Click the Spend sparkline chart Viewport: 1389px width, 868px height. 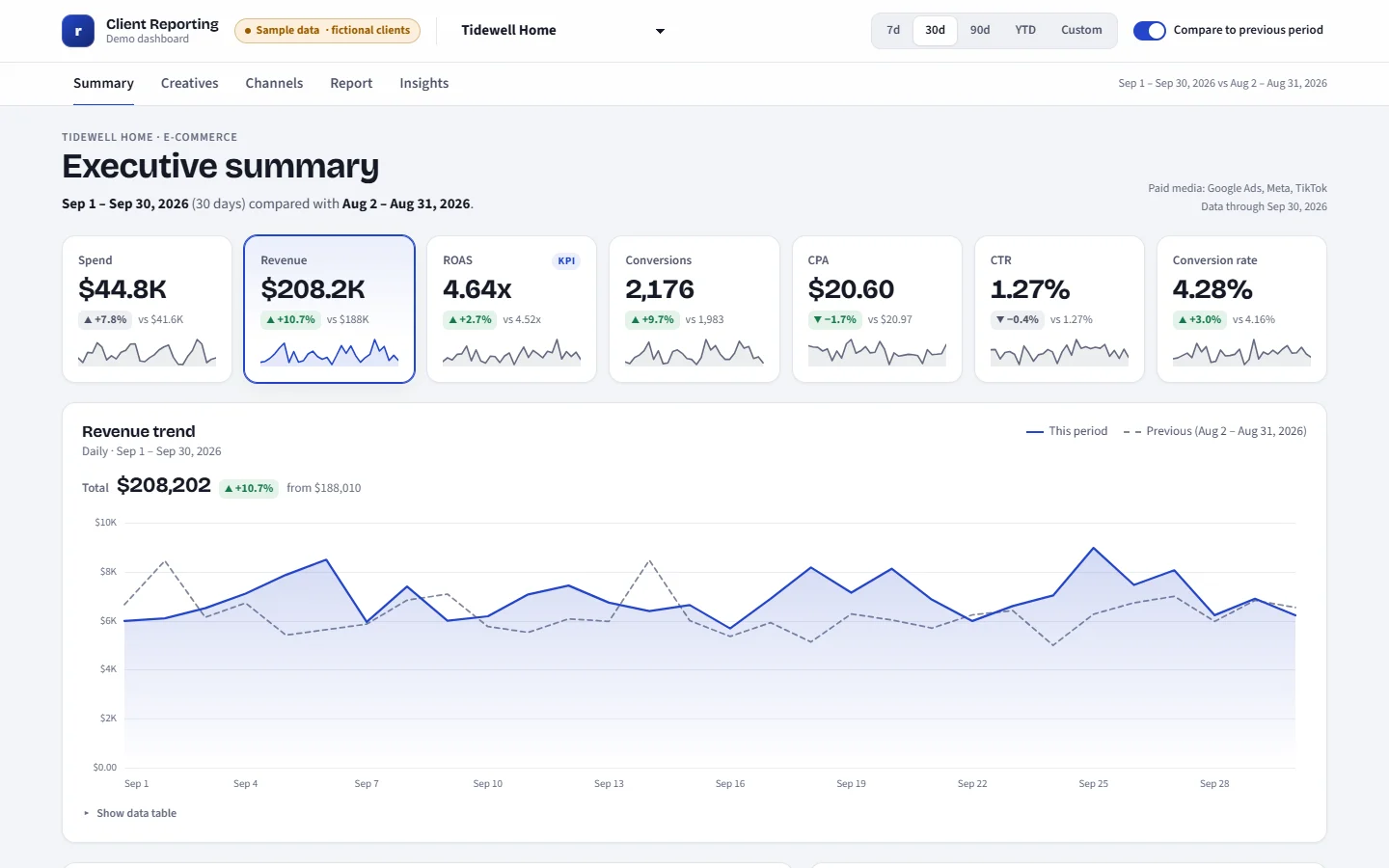tap(147, 352)
